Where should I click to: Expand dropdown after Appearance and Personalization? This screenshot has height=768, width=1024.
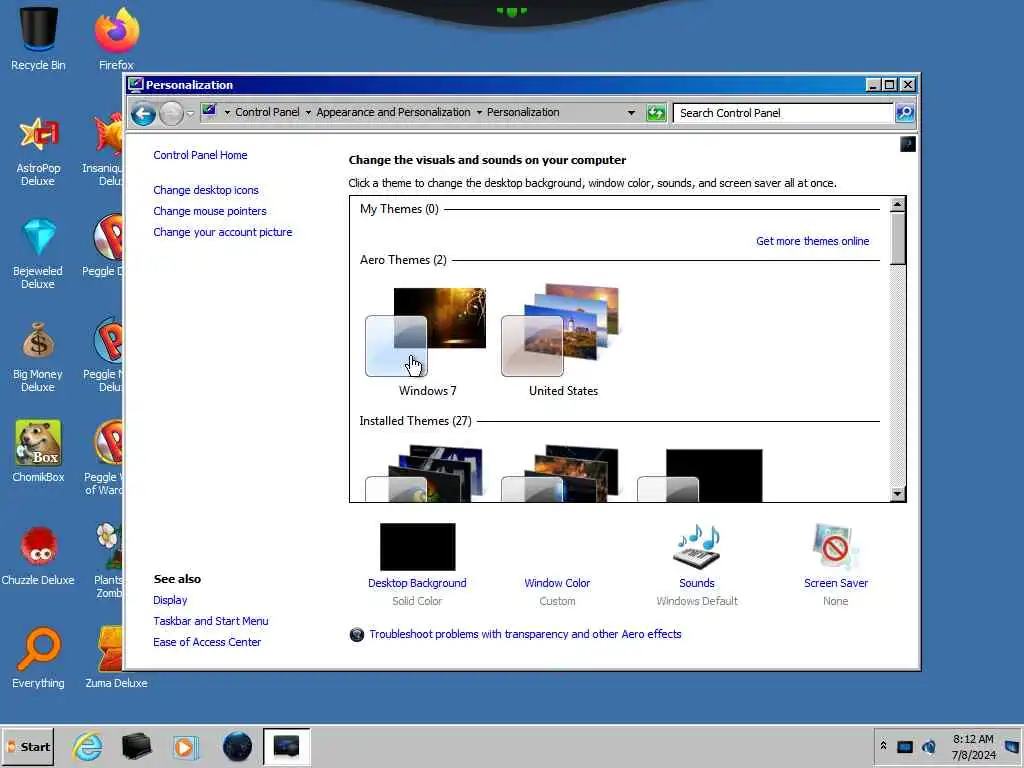[x=479, y=112]
